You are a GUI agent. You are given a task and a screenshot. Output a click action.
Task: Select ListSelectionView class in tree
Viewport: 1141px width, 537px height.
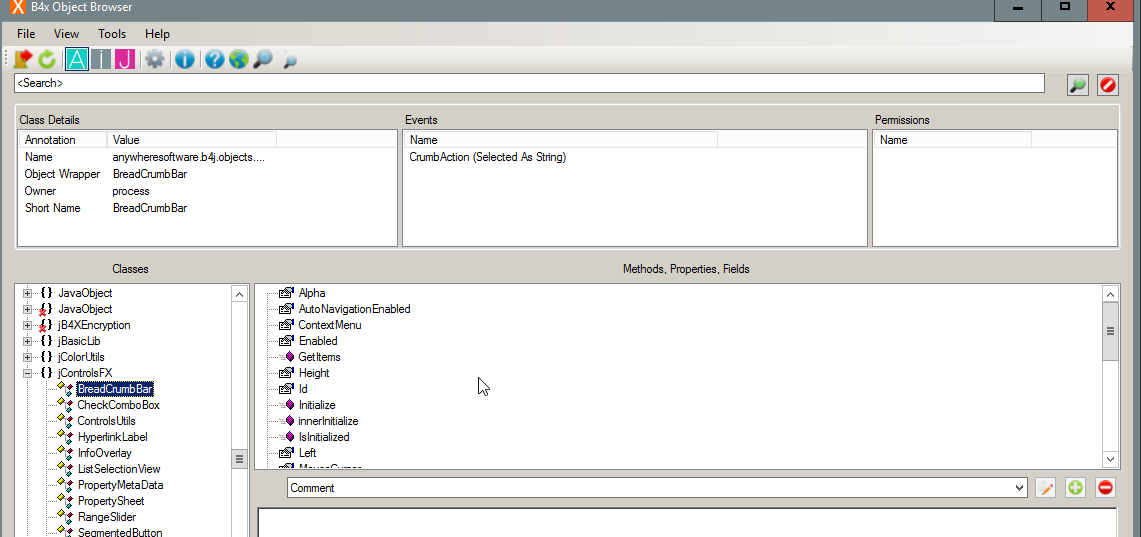click(119, 469)
